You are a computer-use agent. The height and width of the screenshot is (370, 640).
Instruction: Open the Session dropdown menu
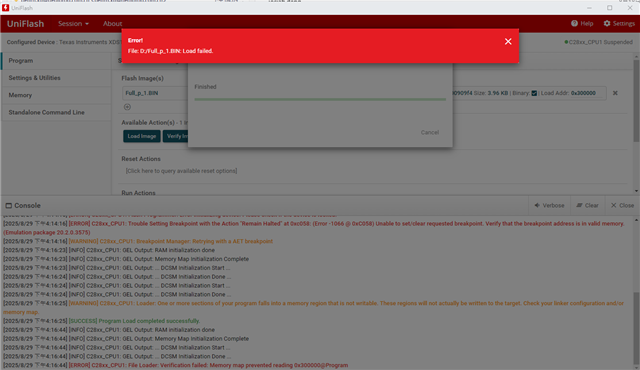73,24
